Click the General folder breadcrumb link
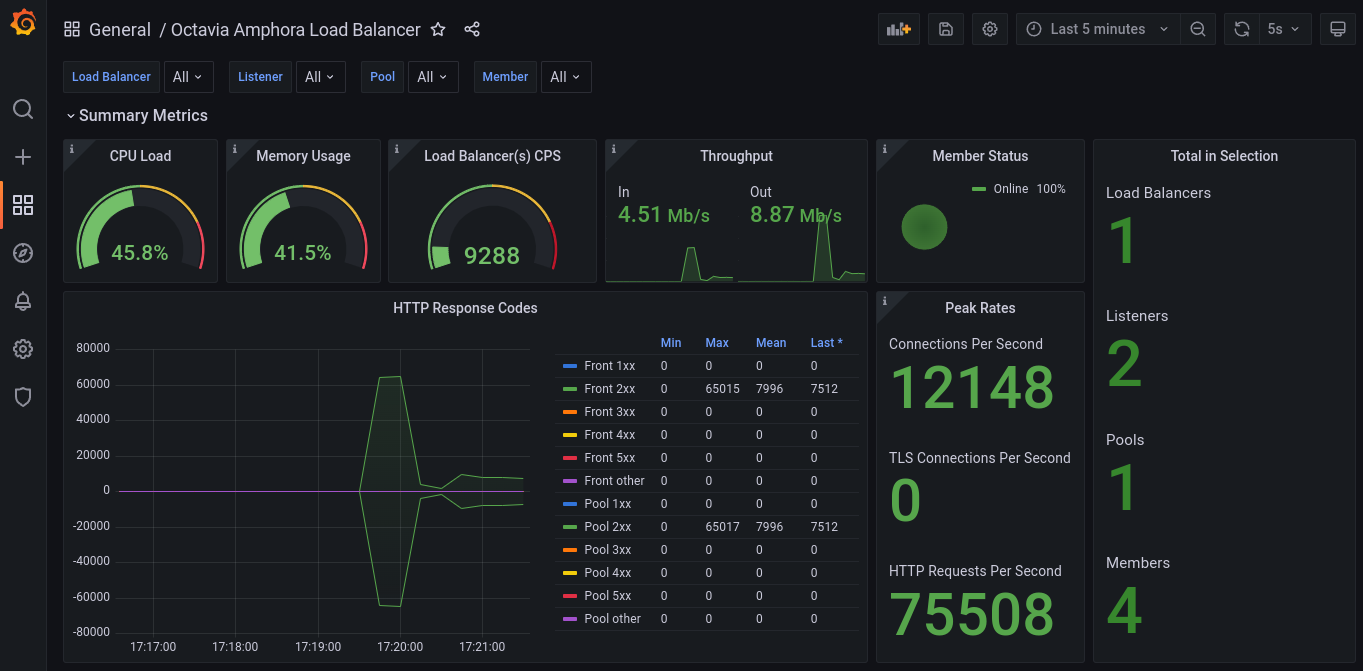The image size is (1363, 671). point(119,30)
